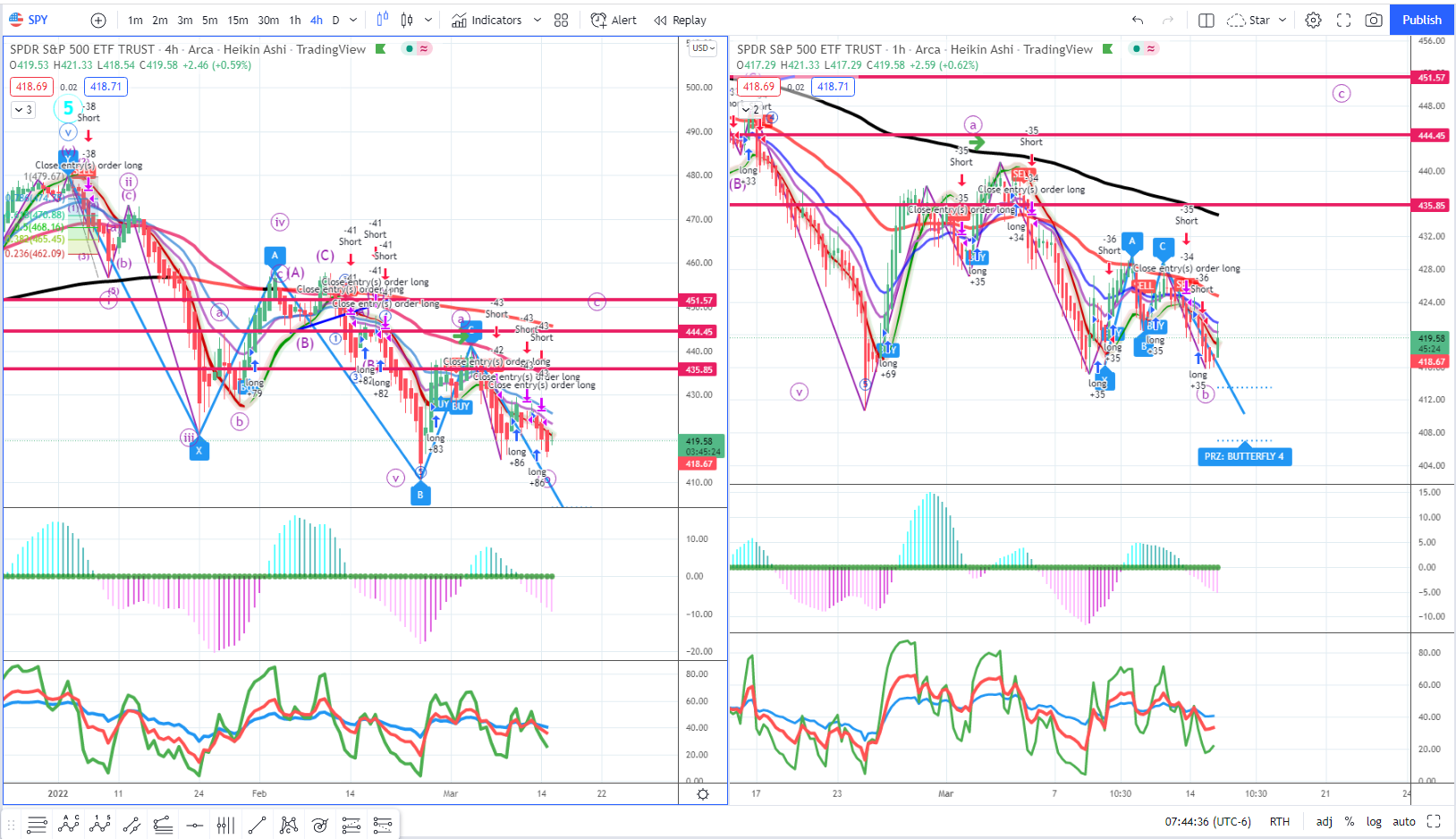The height and width of the screenshot is (839, 1456).
Task: Collapse the indicator legend showing 2 on right chart
Action: 749,110
